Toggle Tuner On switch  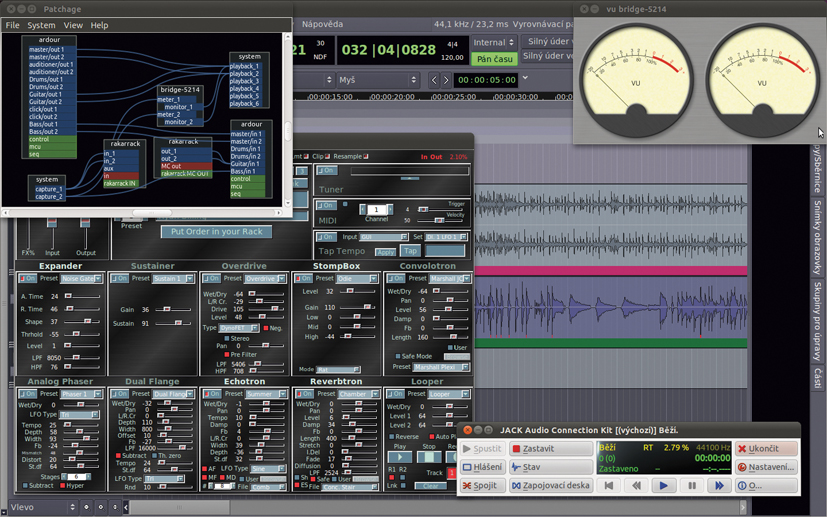coord(325,170)
